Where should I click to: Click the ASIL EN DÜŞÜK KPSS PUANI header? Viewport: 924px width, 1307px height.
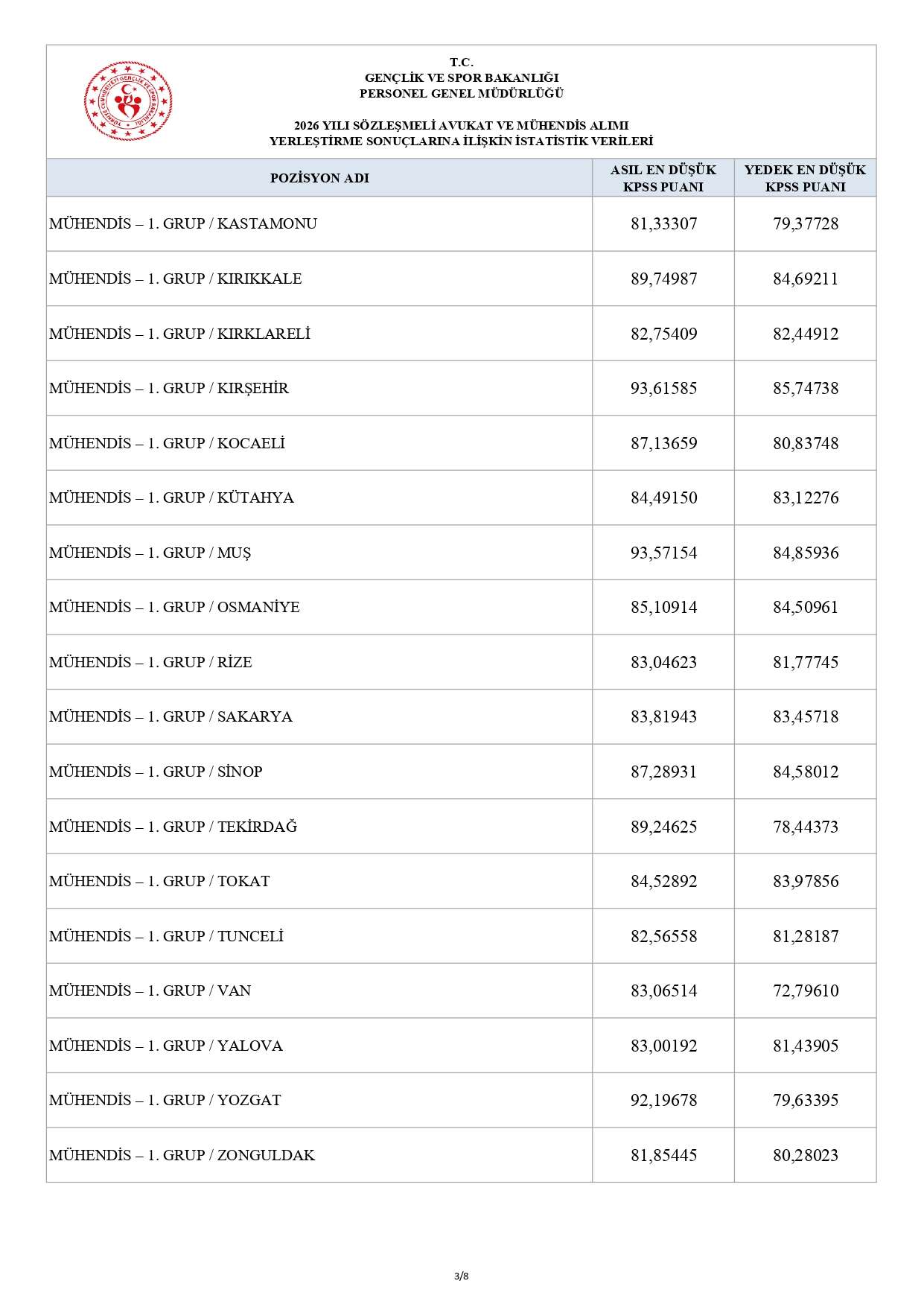point(663,178)
